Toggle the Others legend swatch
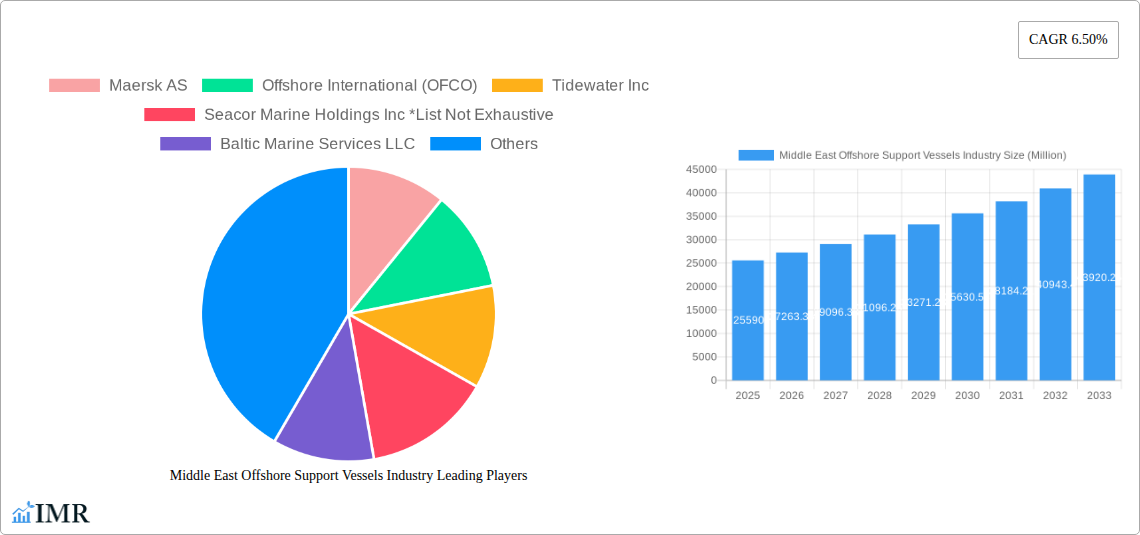This screenshot has height=535, width=1140. 455,144
